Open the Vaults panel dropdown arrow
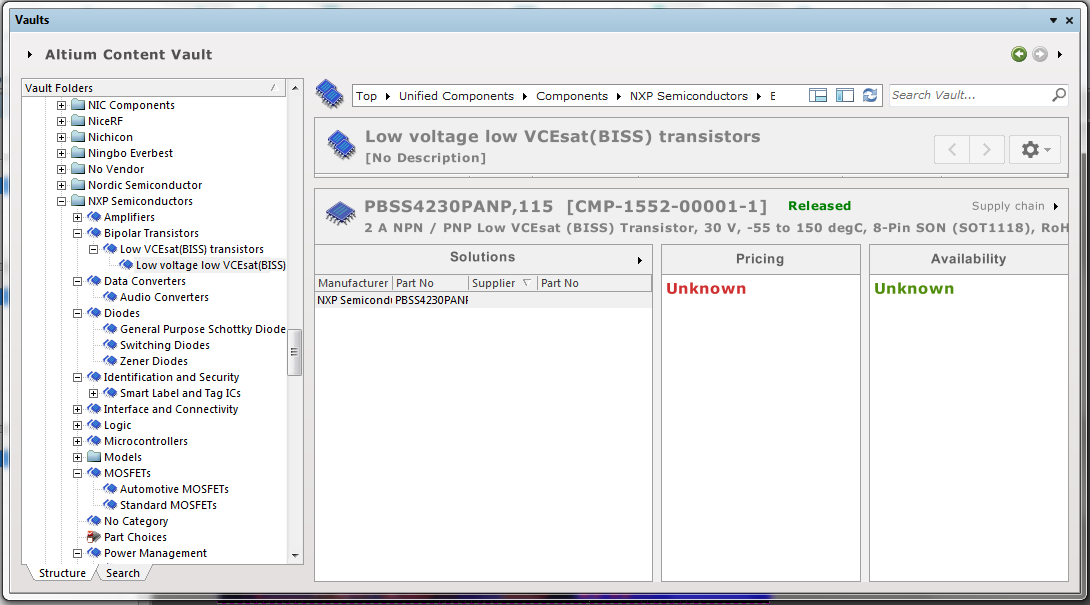Screen dimensions: 1090x605 click(x=1053, y=20)
